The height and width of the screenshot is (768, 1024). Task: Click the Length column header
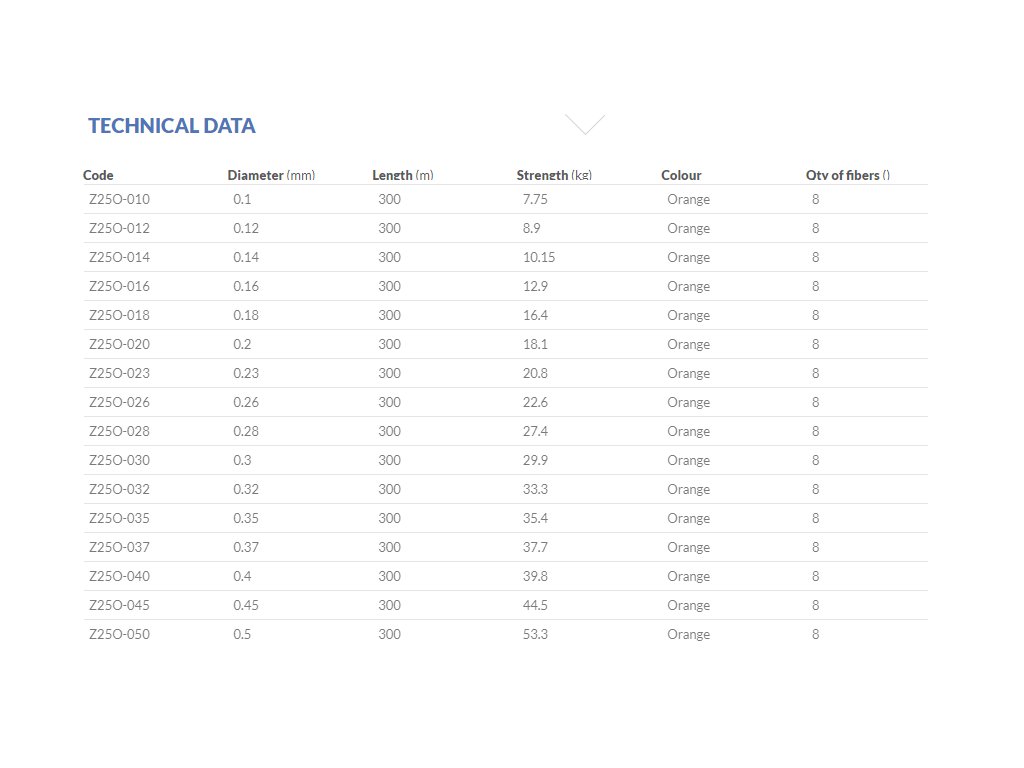coord(402,175)
